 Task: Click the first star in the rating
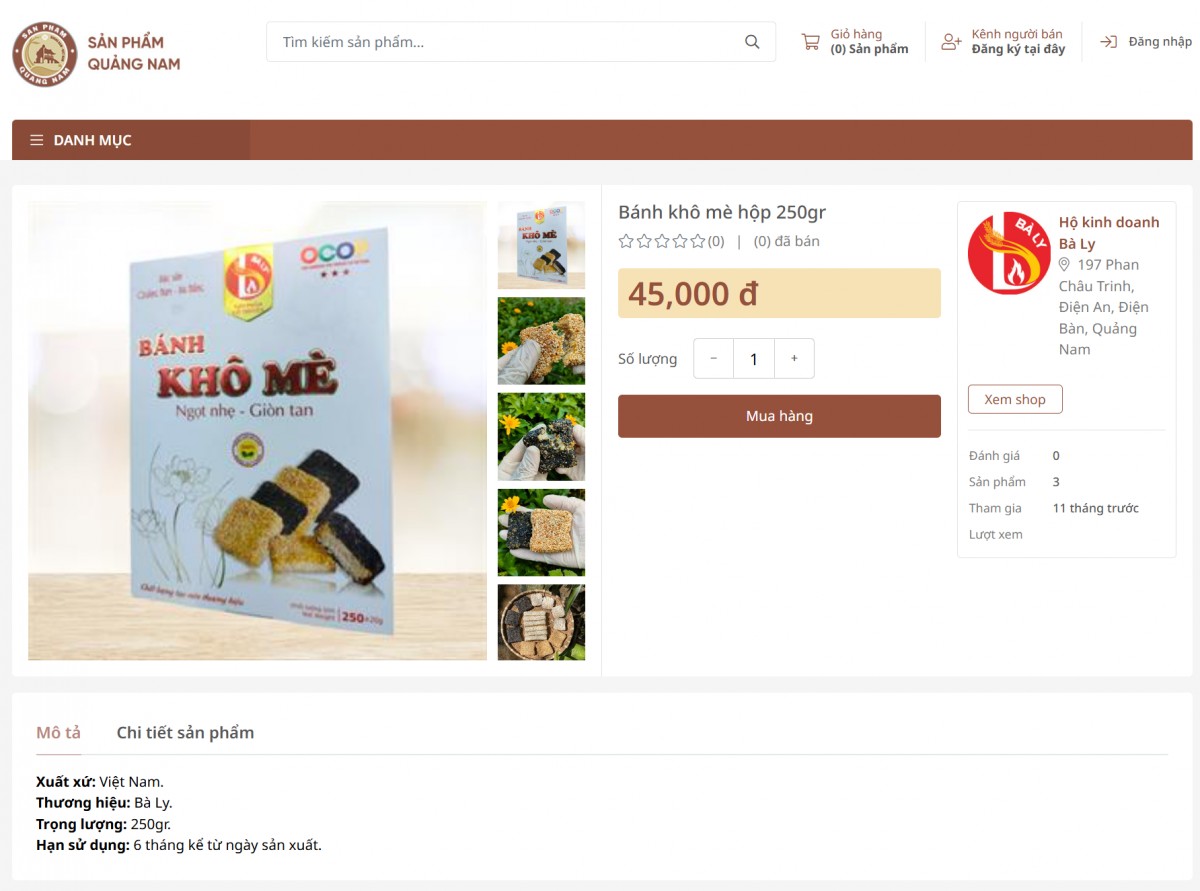tap(626, 241)
